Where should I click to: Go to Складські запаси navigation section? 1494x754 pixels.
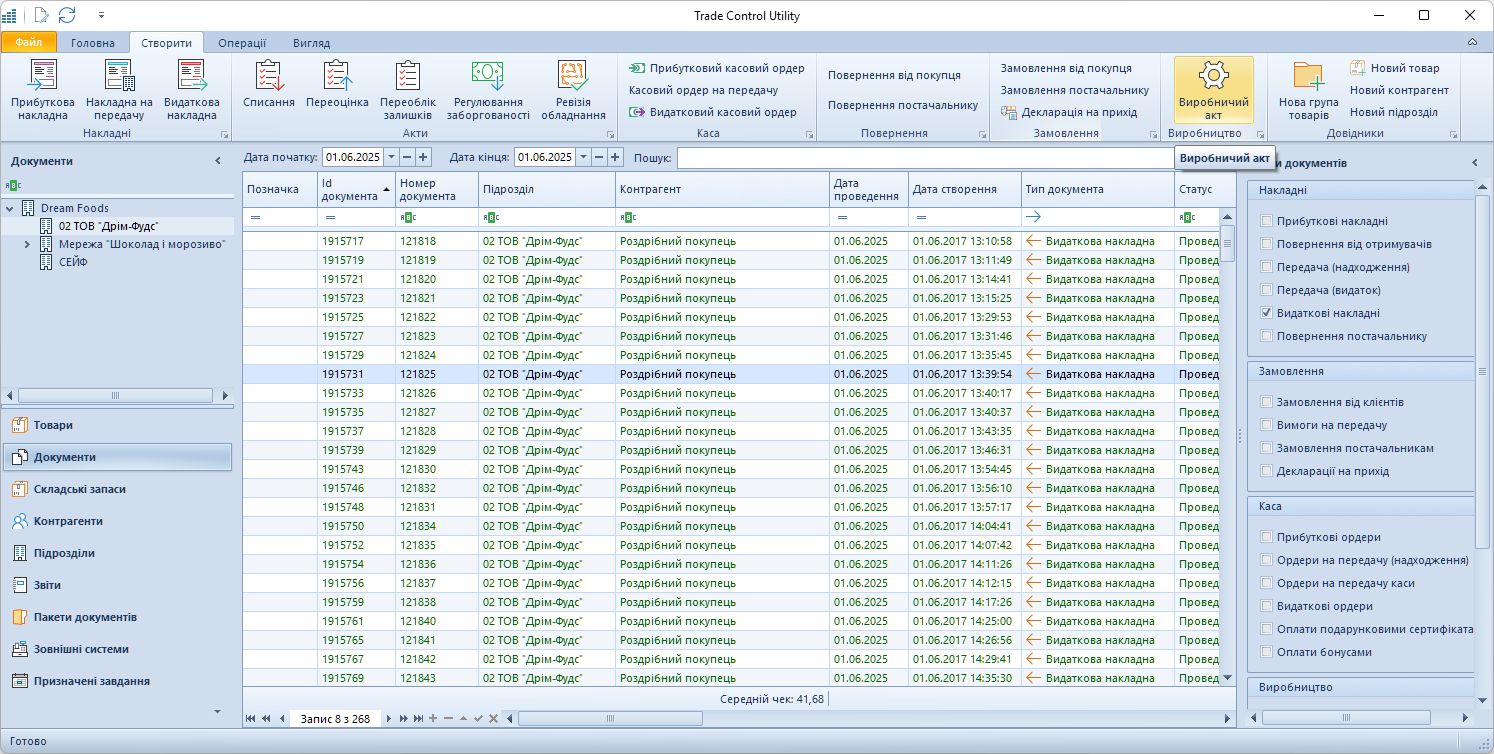[x=80, y=489]
